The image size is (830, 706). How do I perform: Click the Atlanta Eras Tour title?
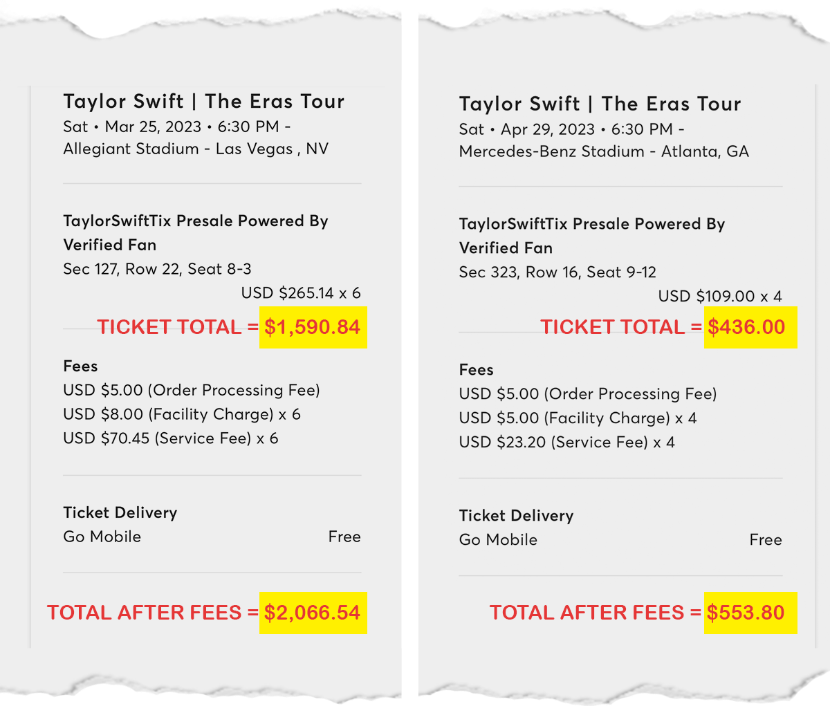click(600, 104)
